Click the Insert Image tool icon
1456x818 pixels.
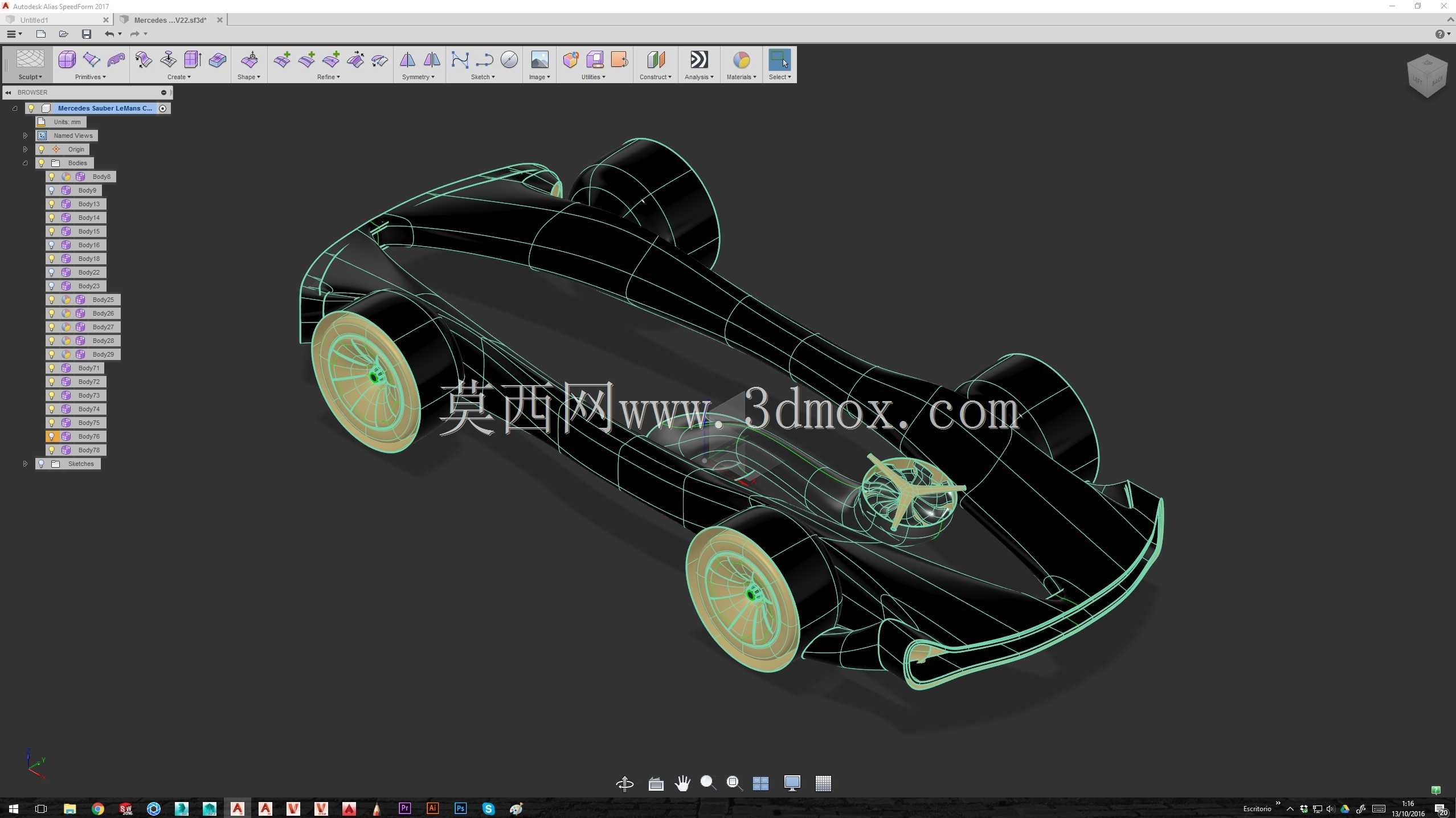click(539, 59)
